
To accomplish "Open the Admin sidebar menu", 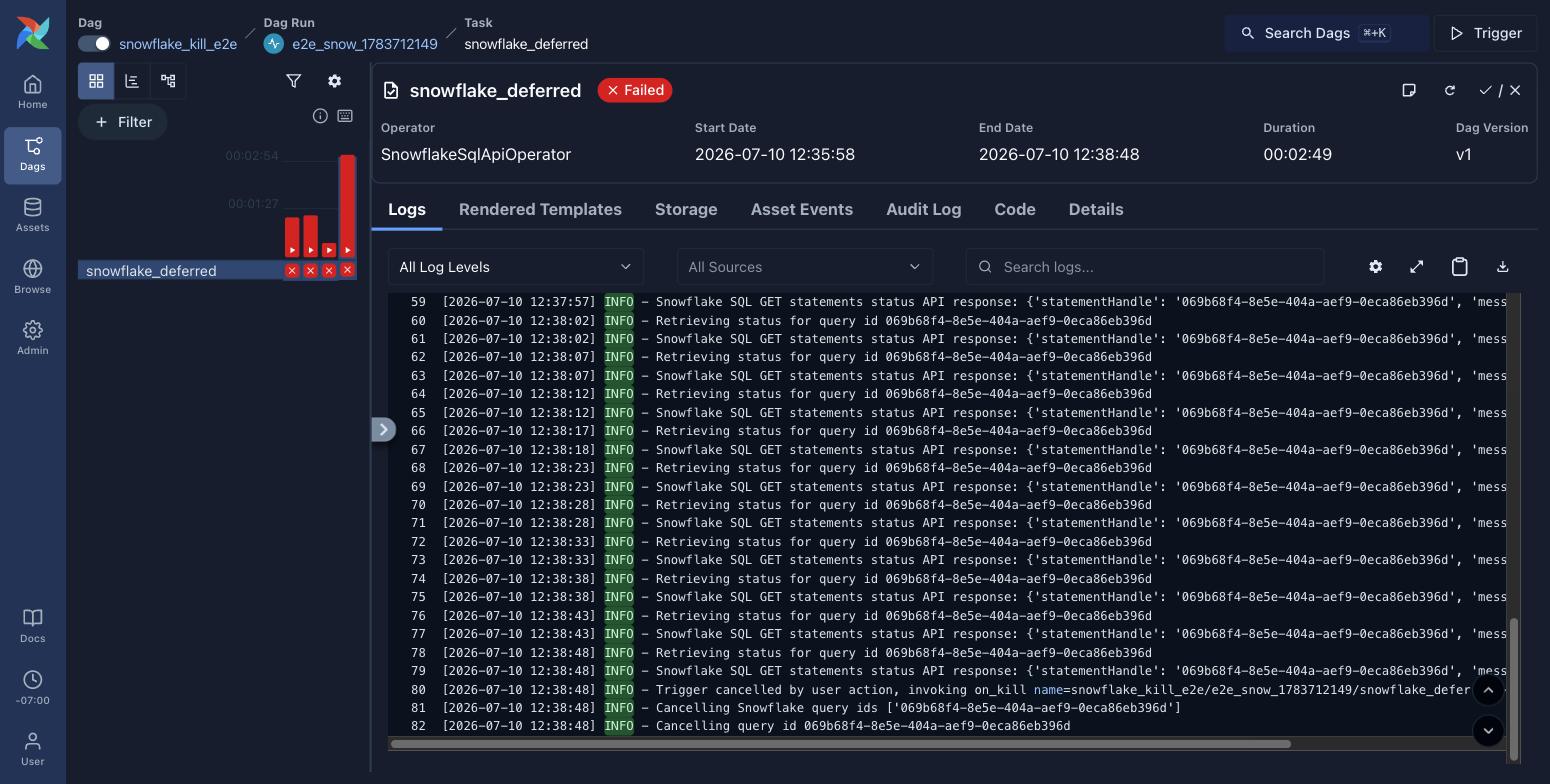I will tap(33, 338).
